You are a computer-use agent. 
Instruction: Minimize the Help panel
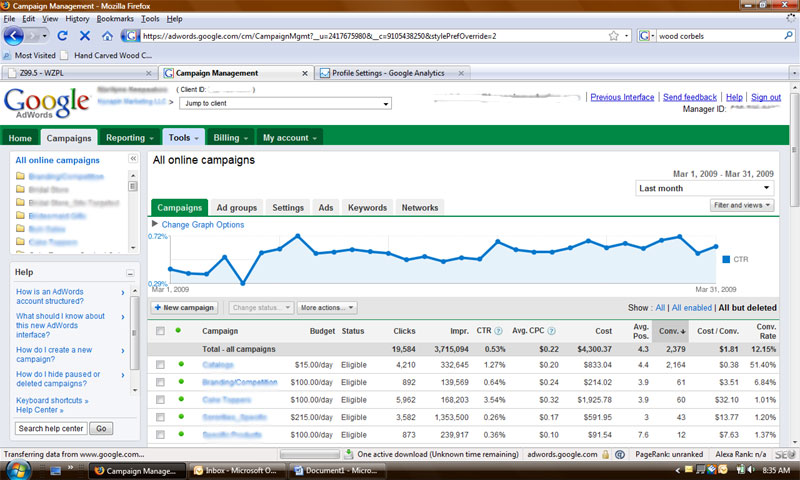point(130,273)
